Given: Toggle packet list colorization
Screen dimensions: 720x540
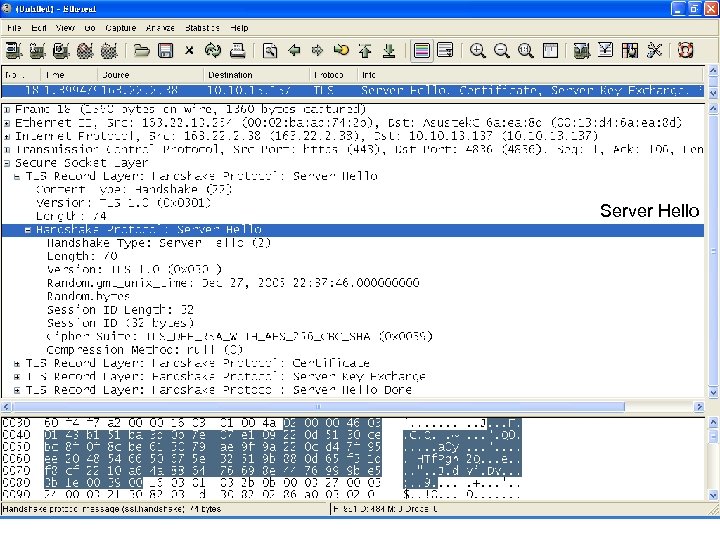Looking at the screenshot, I should [x=422, y=50].
